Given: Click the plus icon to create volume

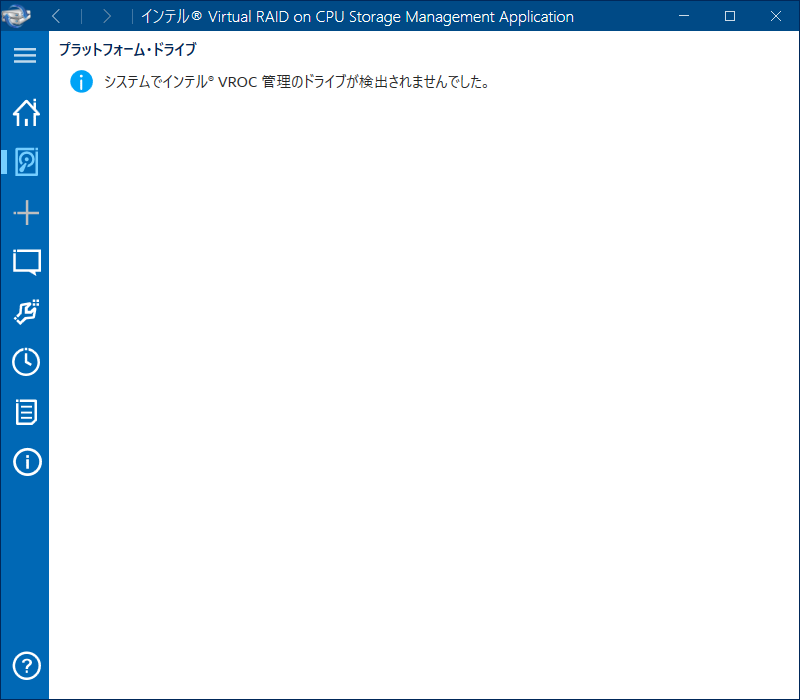Looking at the screenshot, I should click(x=26, y=212).
